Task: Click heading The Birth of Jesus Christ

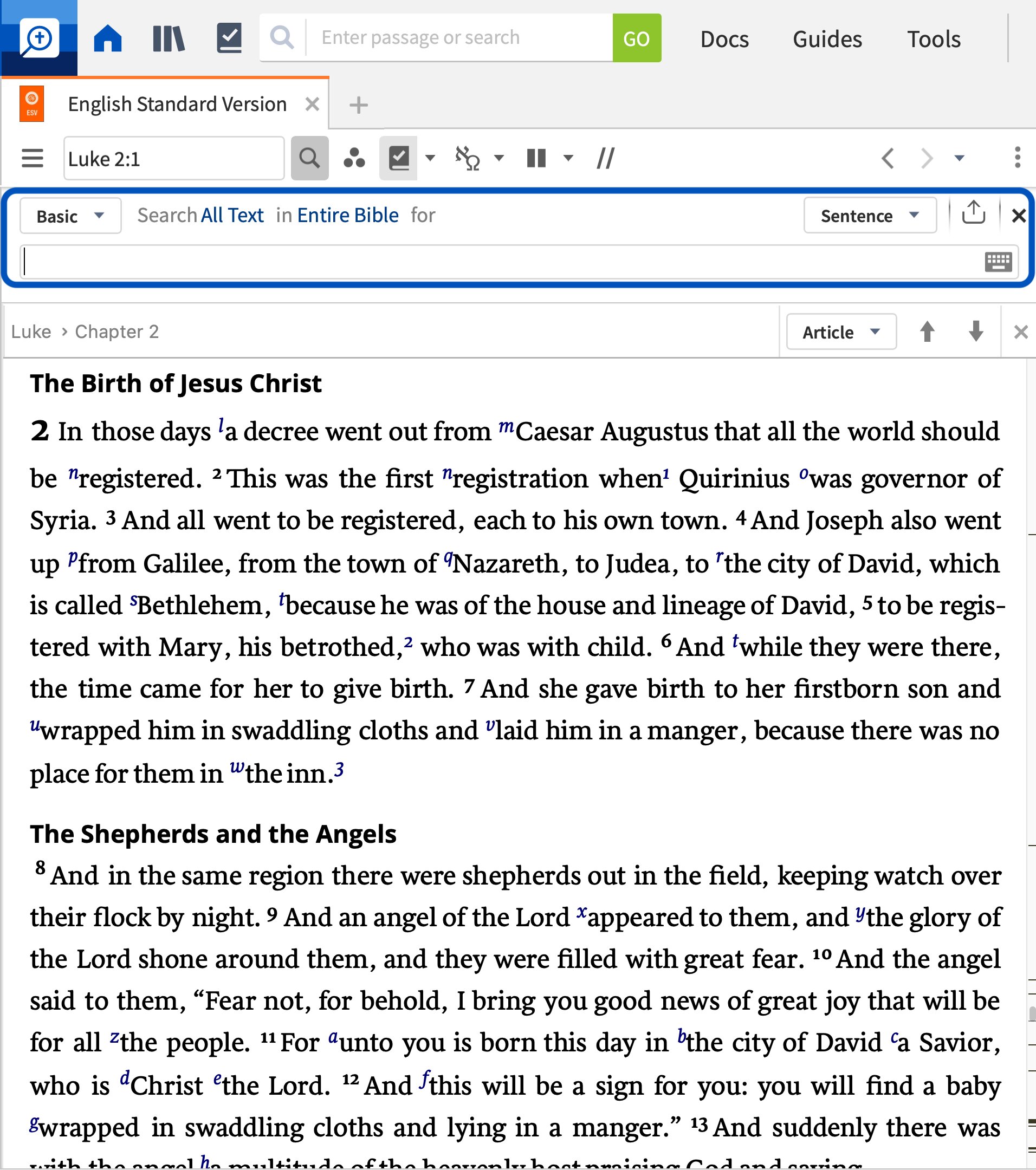Action: point(176,383)
